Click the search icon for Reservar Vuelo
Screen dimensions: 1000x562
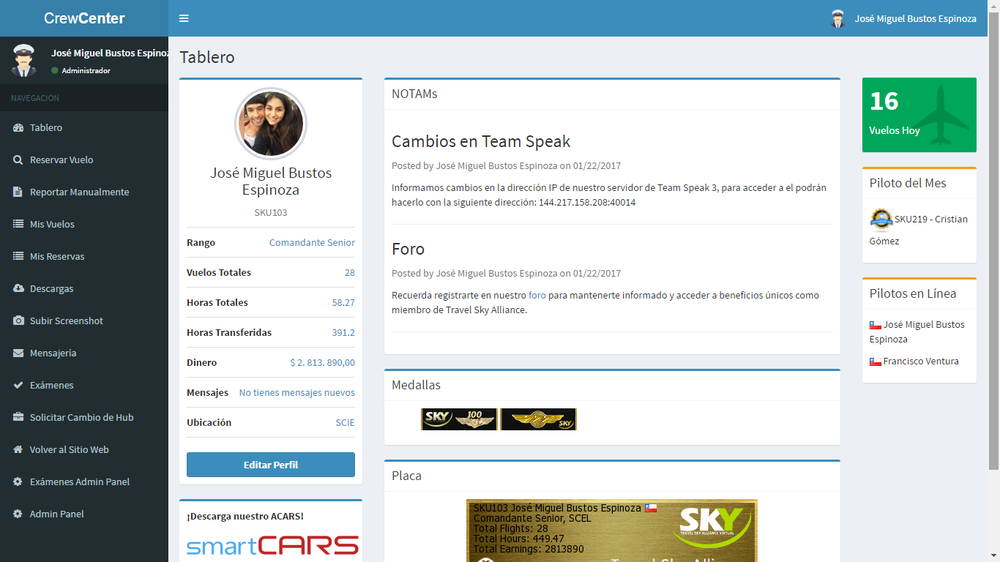(x=18, y=160)
